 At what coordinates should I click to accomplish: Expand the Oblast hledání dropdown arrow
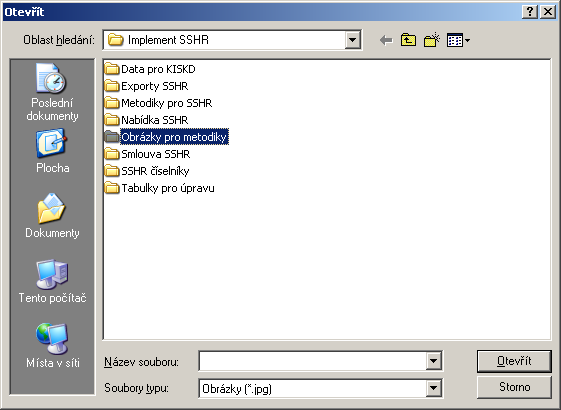pos(352,40)
